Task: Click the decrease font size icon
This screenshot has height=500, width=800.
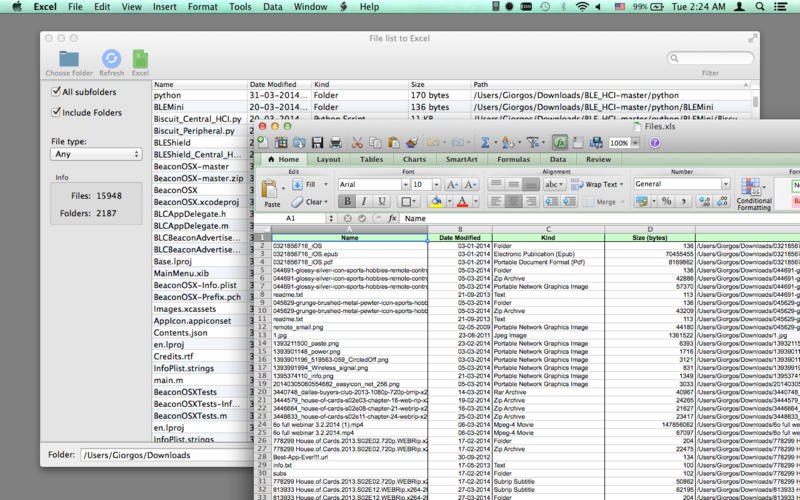Action: [x=470, y=184]
